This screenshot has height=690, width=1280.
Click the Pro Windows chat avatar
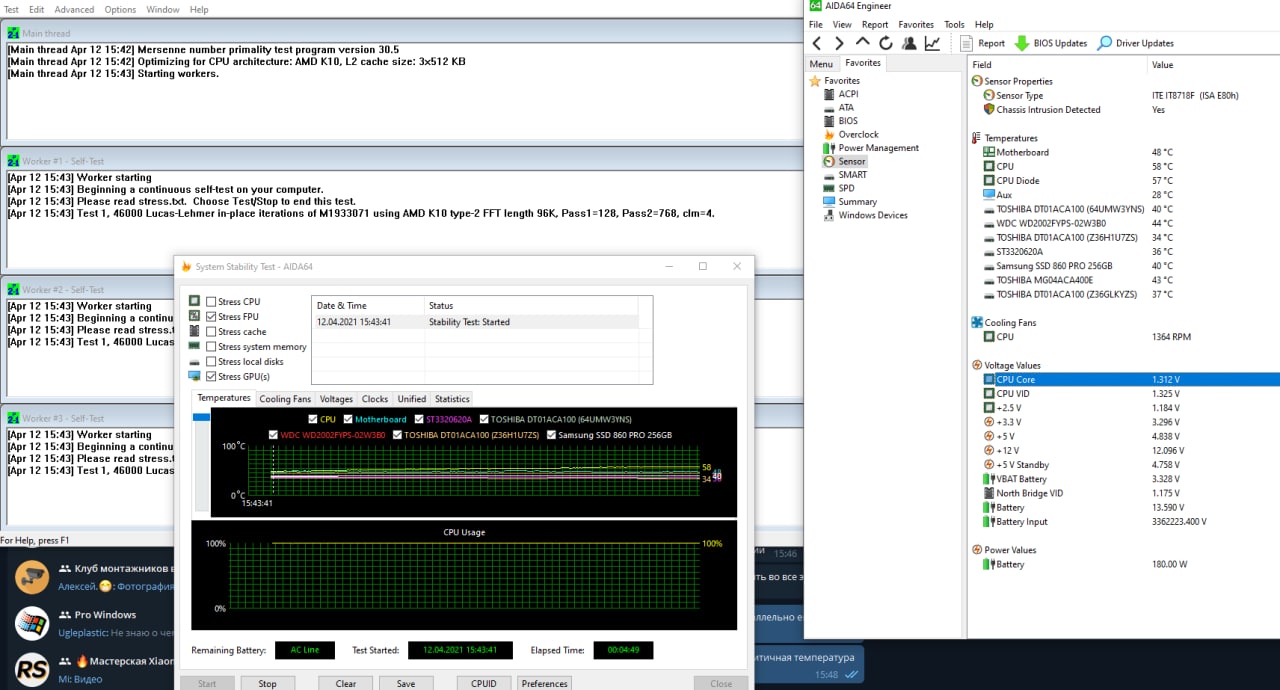pos(32,624)
